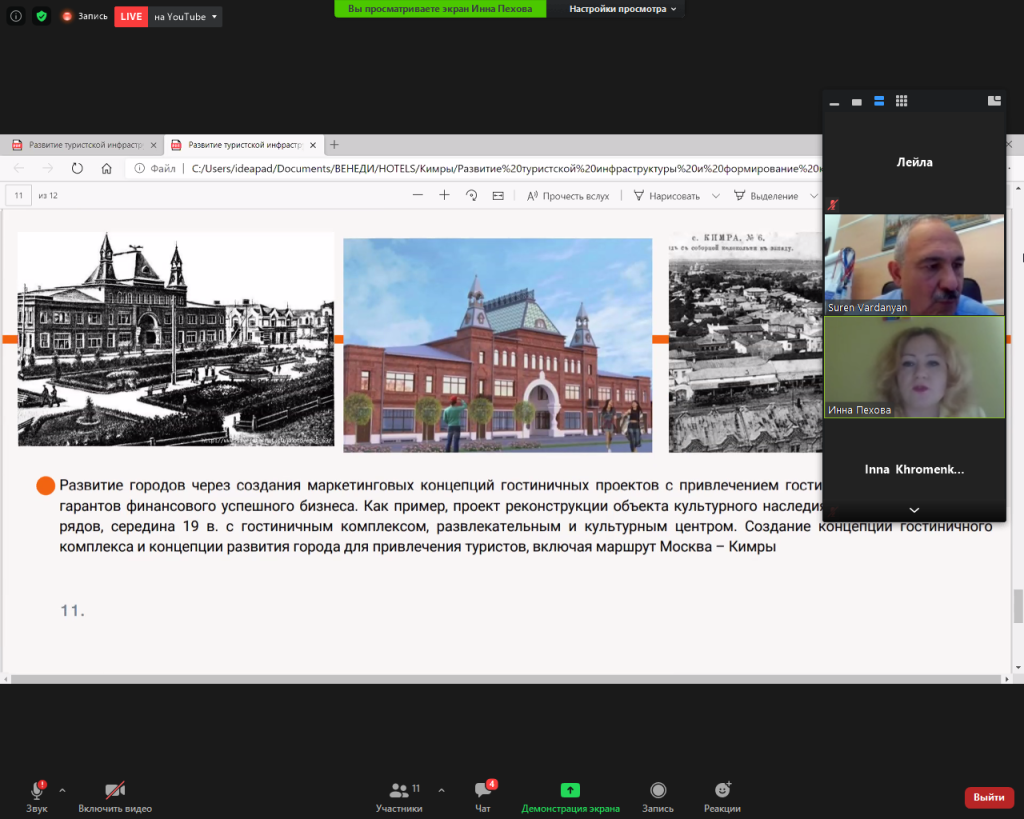Click the red Выйти button
This screenshot has height=819, width=1024.
tap(988, 797)
